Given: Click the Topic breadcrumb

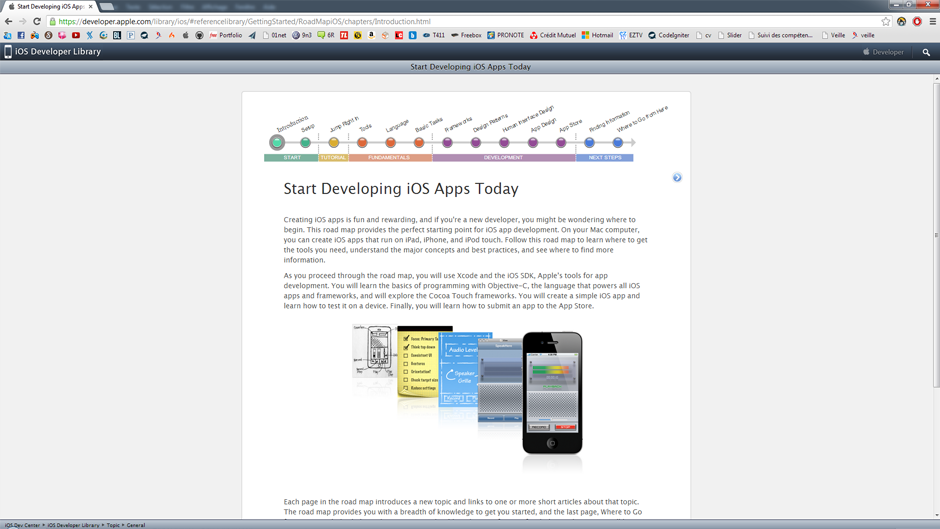Looking at the screenshot, I should (113, 525).
